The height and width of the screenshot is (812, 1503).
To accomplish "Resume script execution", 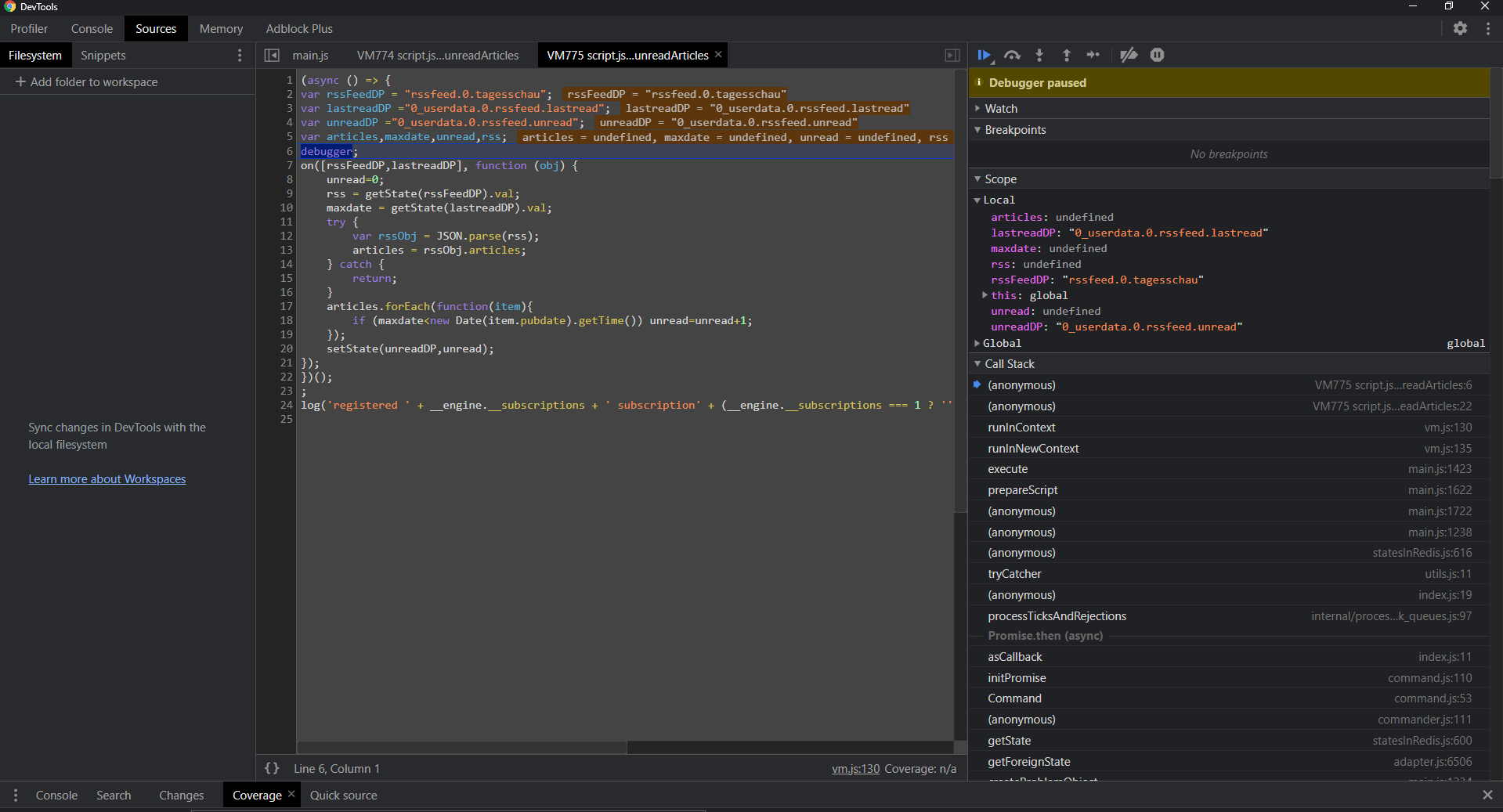I will coord(985,55).
